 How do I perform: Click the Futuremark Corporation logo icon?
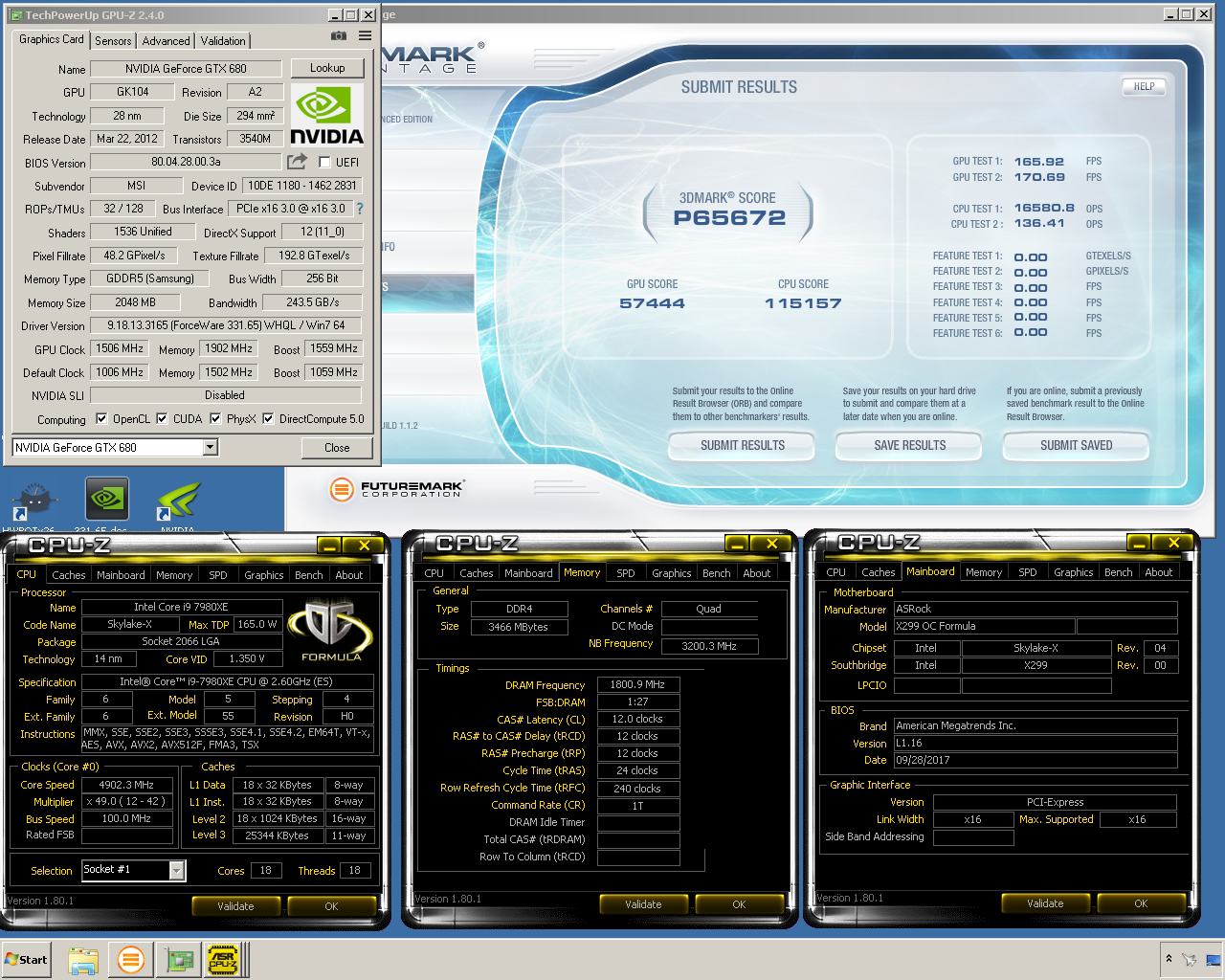click(x=342, y=489)
